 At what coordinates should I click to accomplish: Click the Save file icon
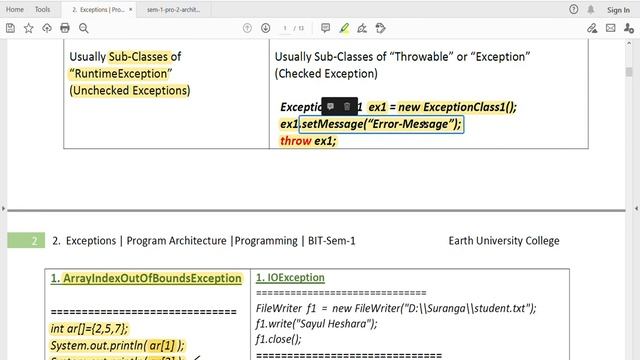[11, 28]
